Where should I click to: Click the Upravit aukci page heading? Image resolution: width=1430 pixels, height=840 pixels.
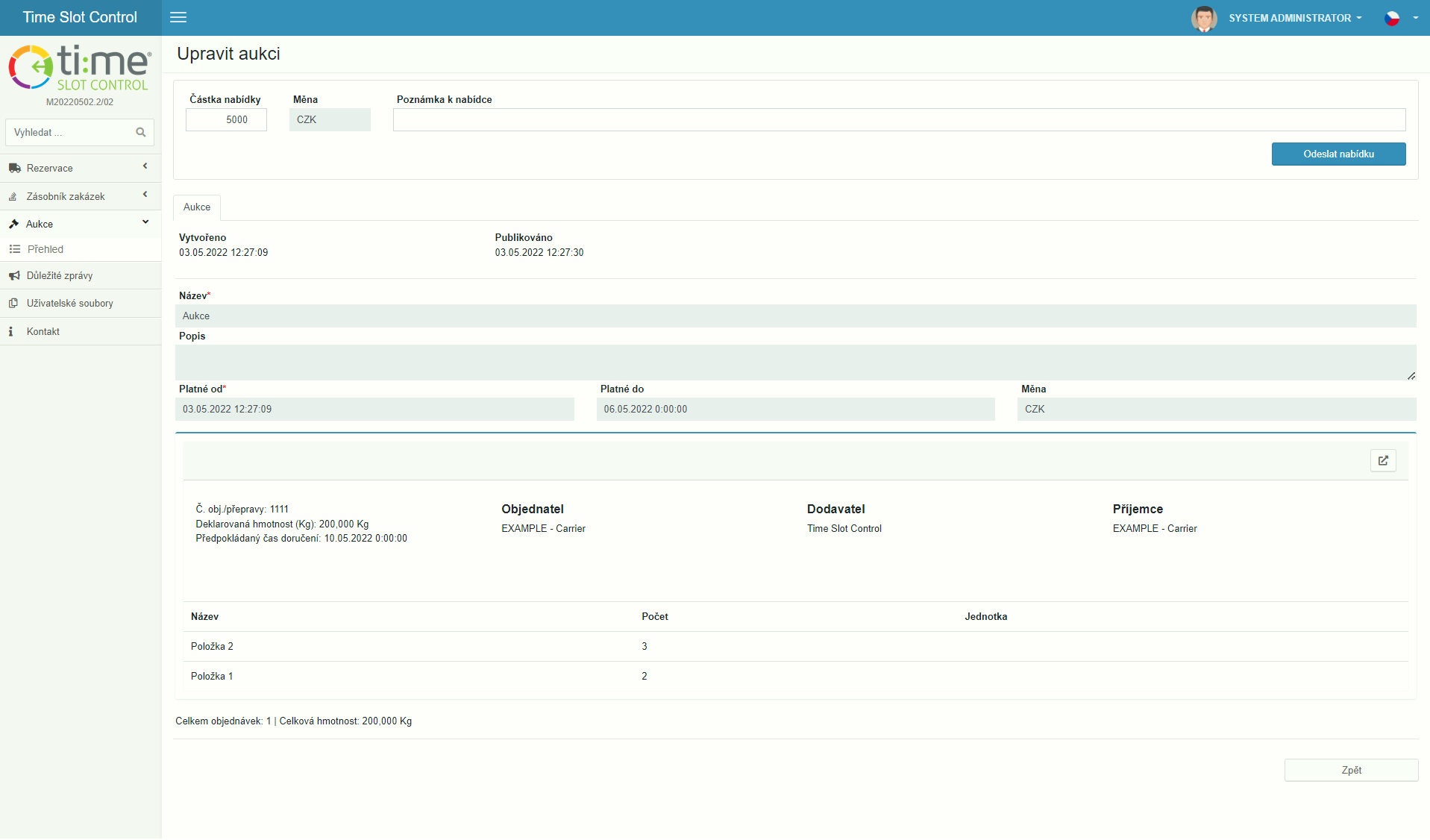pos(228,54)
